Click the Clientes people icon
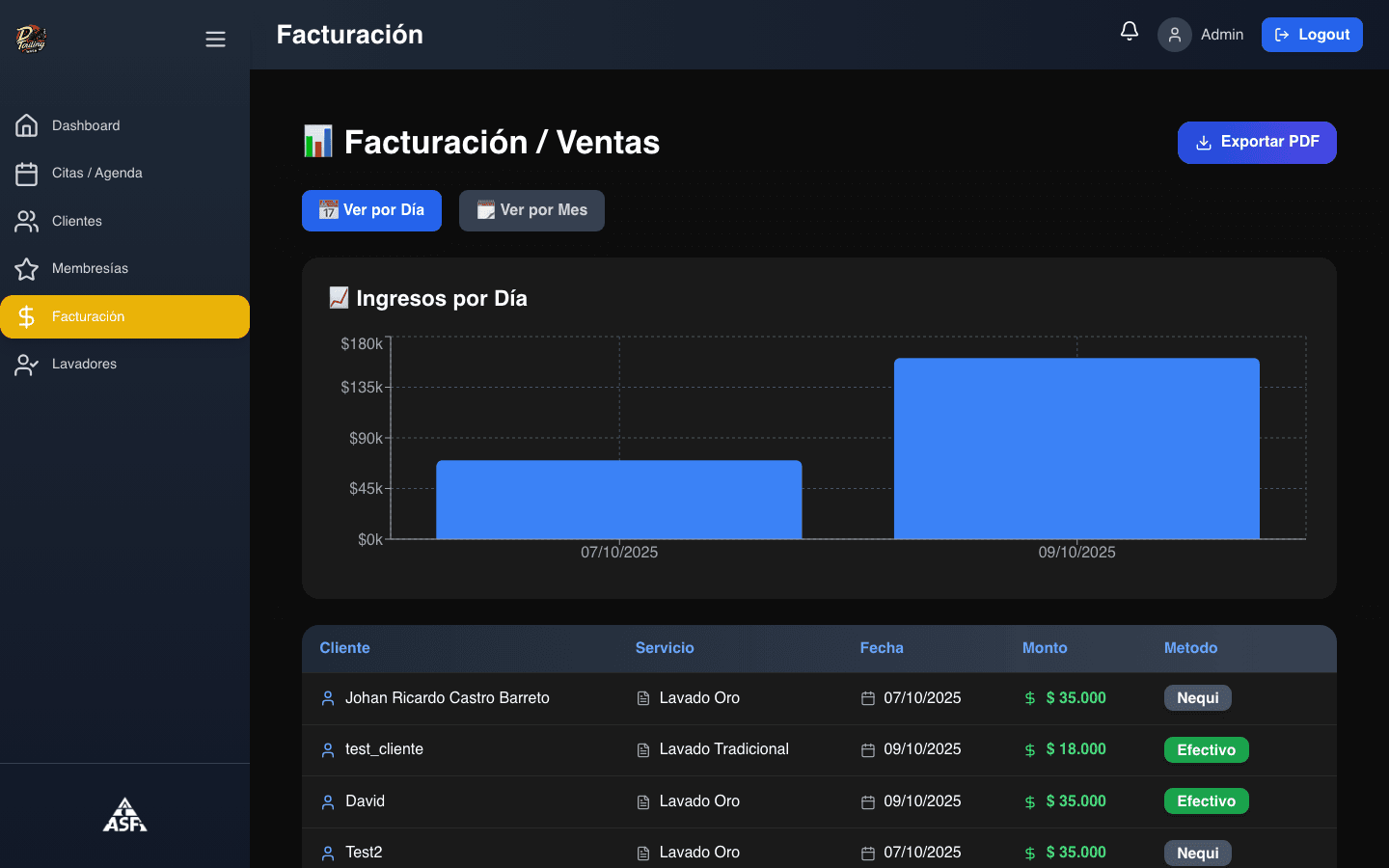Screen dimensions: 1389x868 tap(27, 221)
